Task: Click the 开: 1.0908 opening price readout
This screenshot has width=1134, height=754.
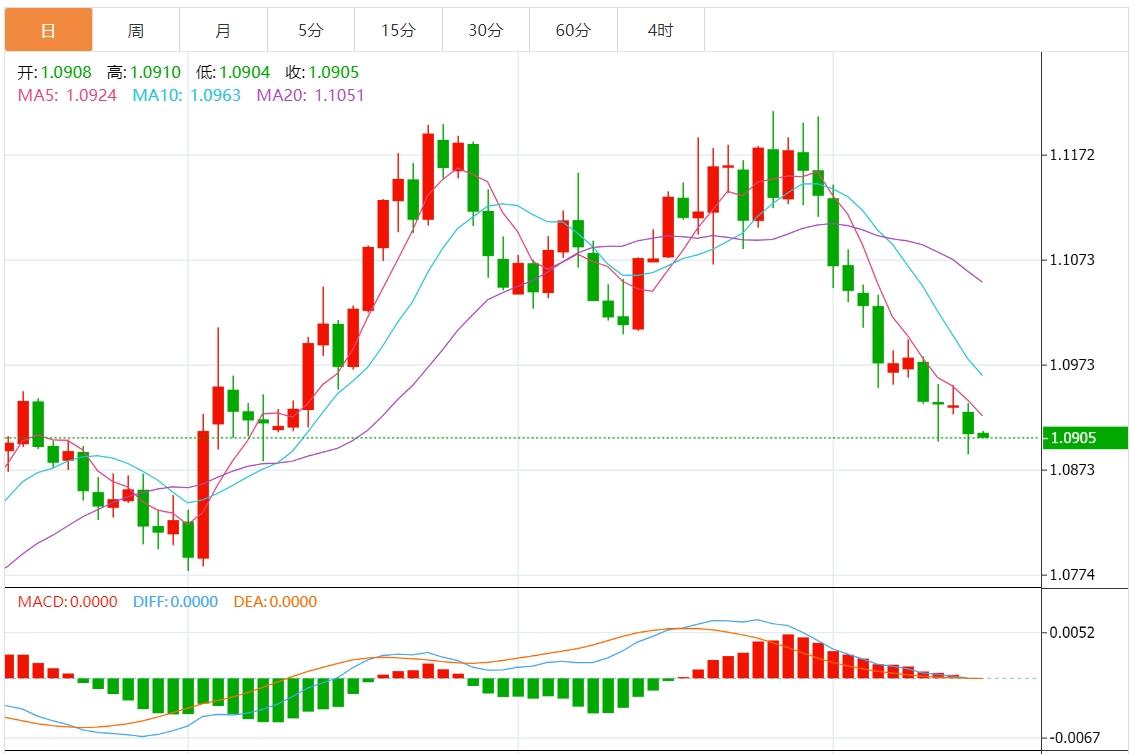Action: [x=55, y=72]
